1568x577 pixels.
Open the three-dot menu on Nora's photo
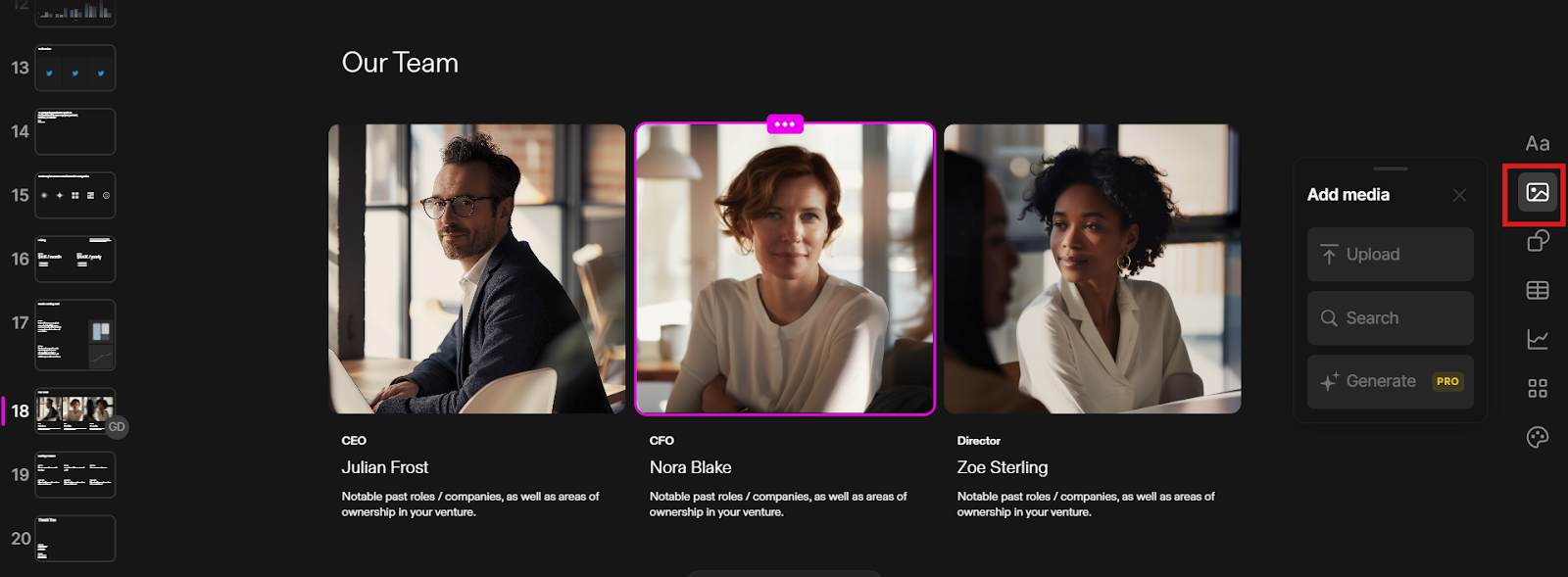click(784, 124)
